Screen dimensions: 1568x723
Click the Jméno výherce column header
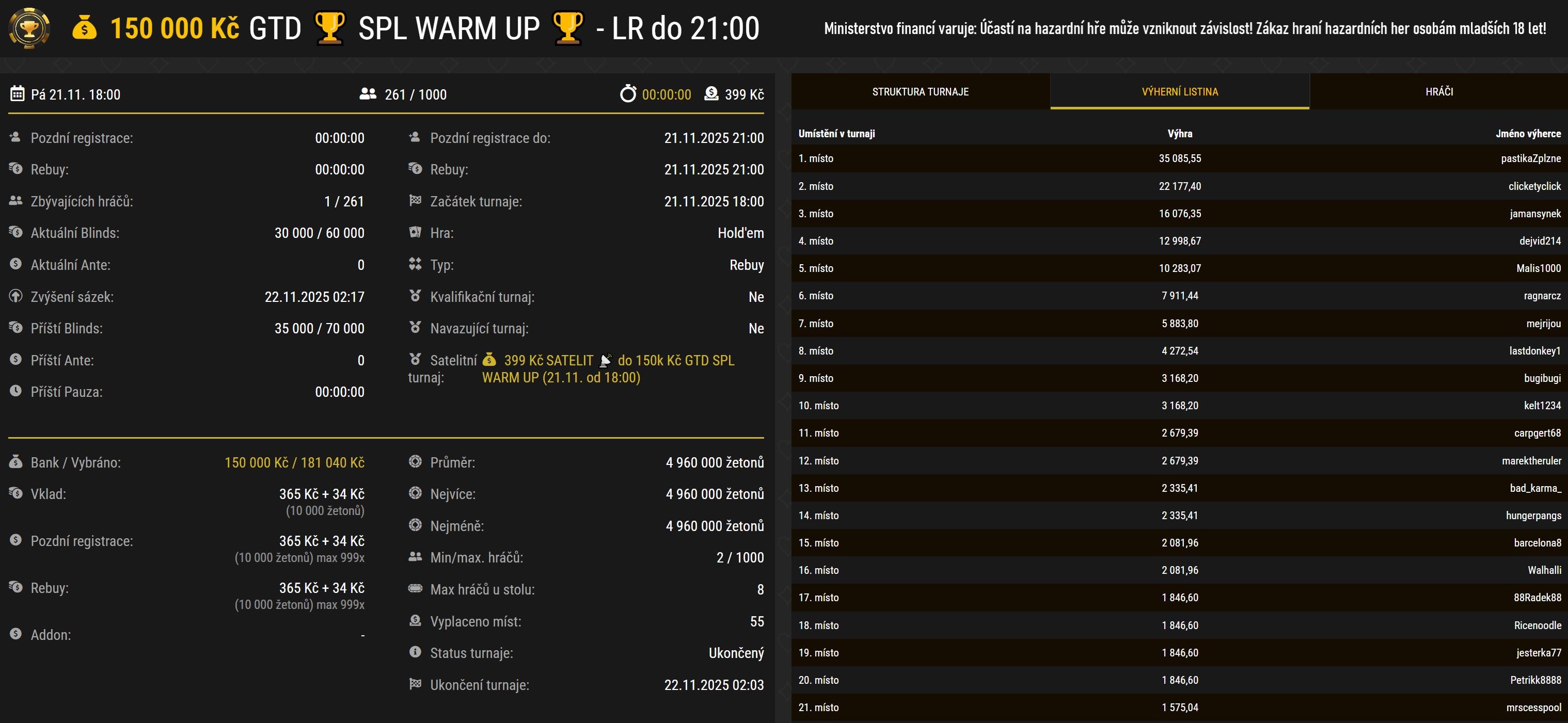1528,134
